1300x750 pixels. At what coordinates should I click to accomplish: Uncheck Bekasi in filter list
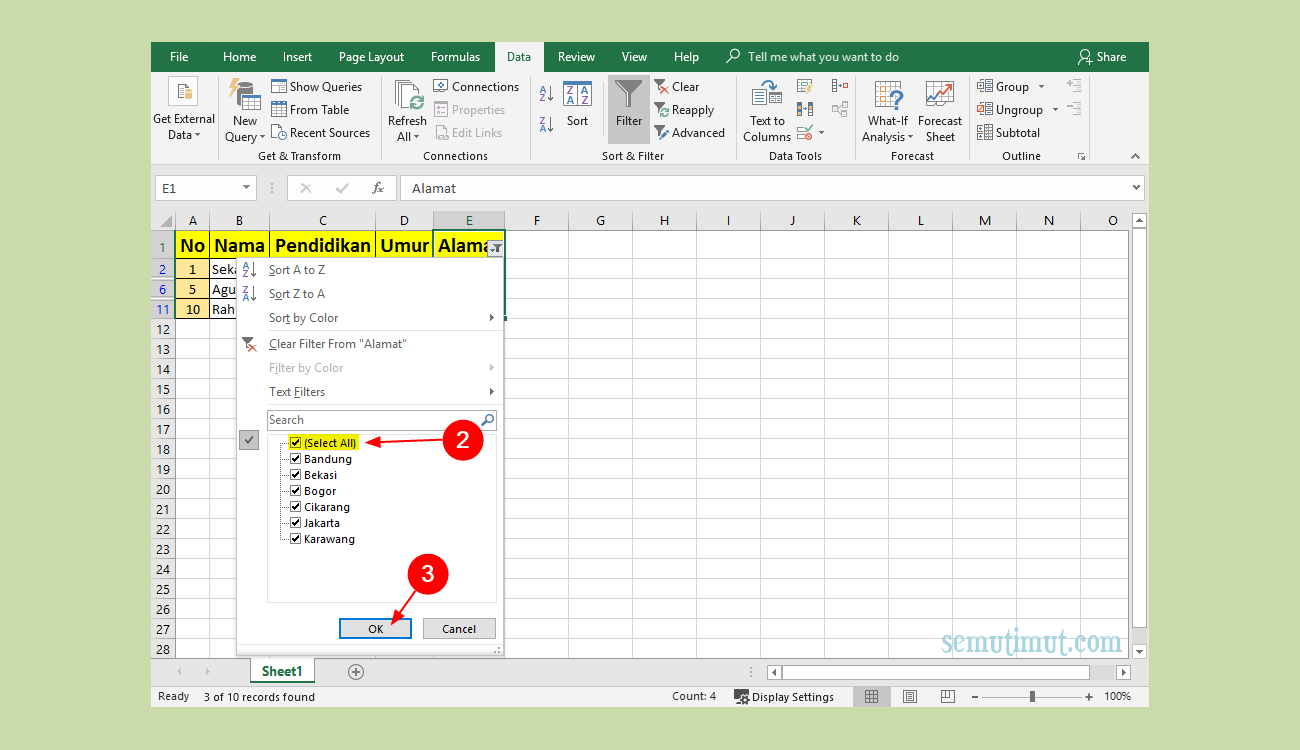295,475
